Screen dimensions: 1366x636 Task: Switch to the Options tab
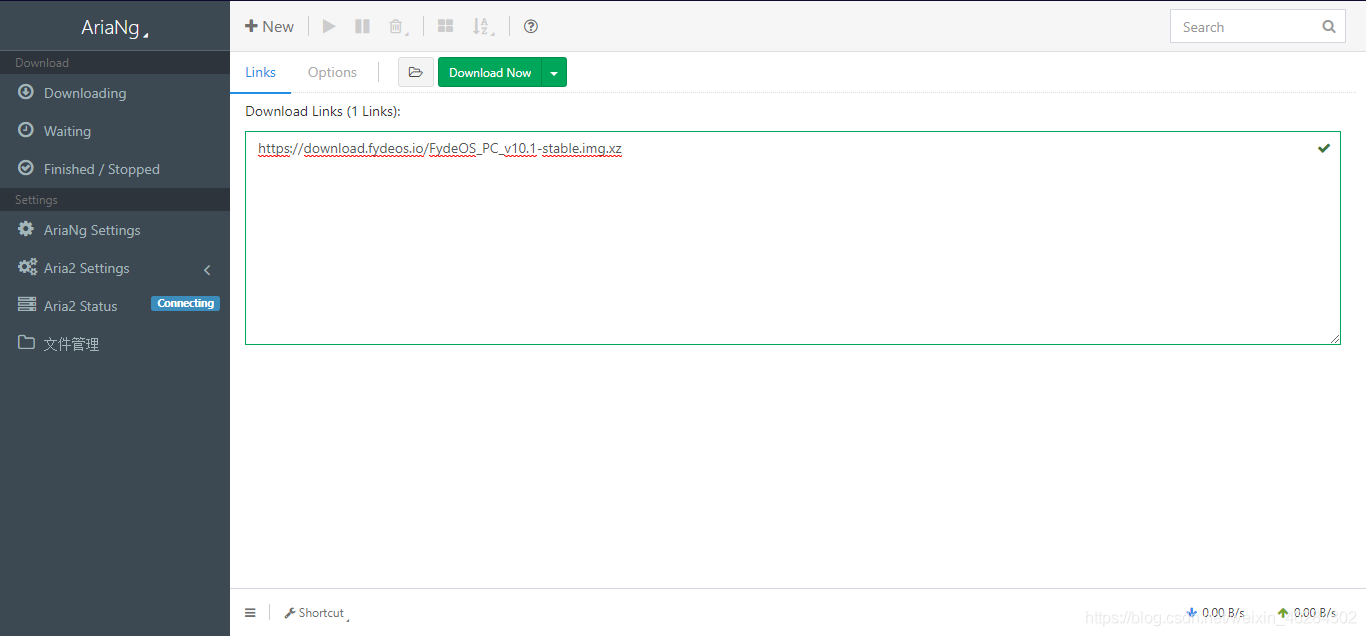point(332,72)
